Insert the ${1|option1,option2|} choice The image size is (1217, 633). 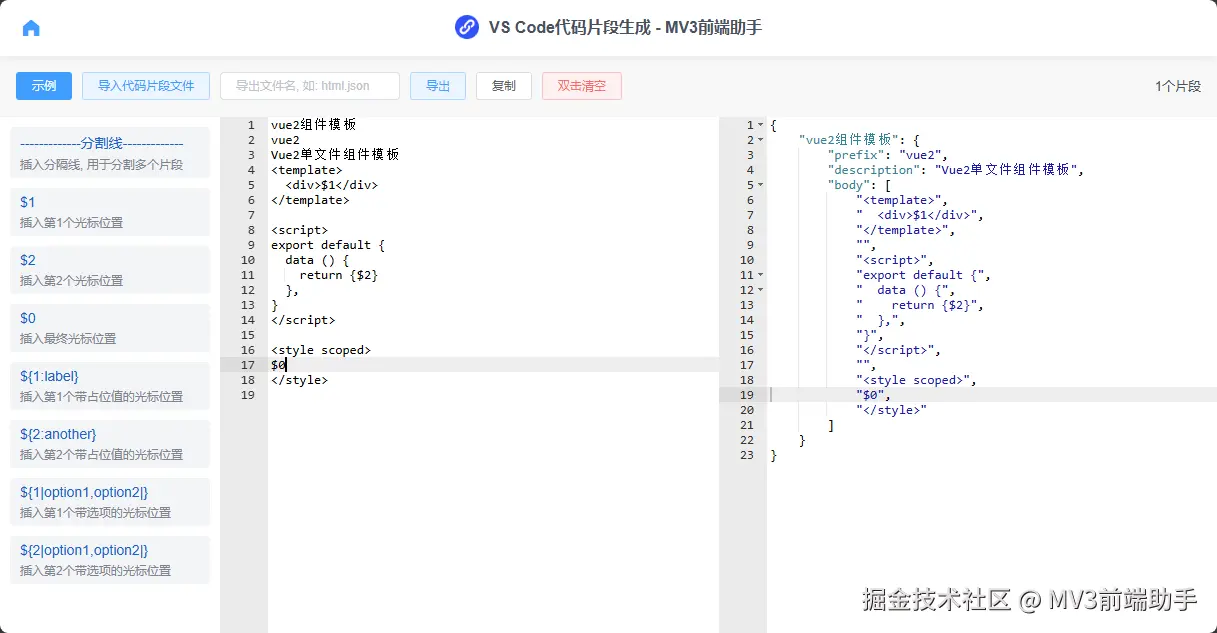click(110, 502)
